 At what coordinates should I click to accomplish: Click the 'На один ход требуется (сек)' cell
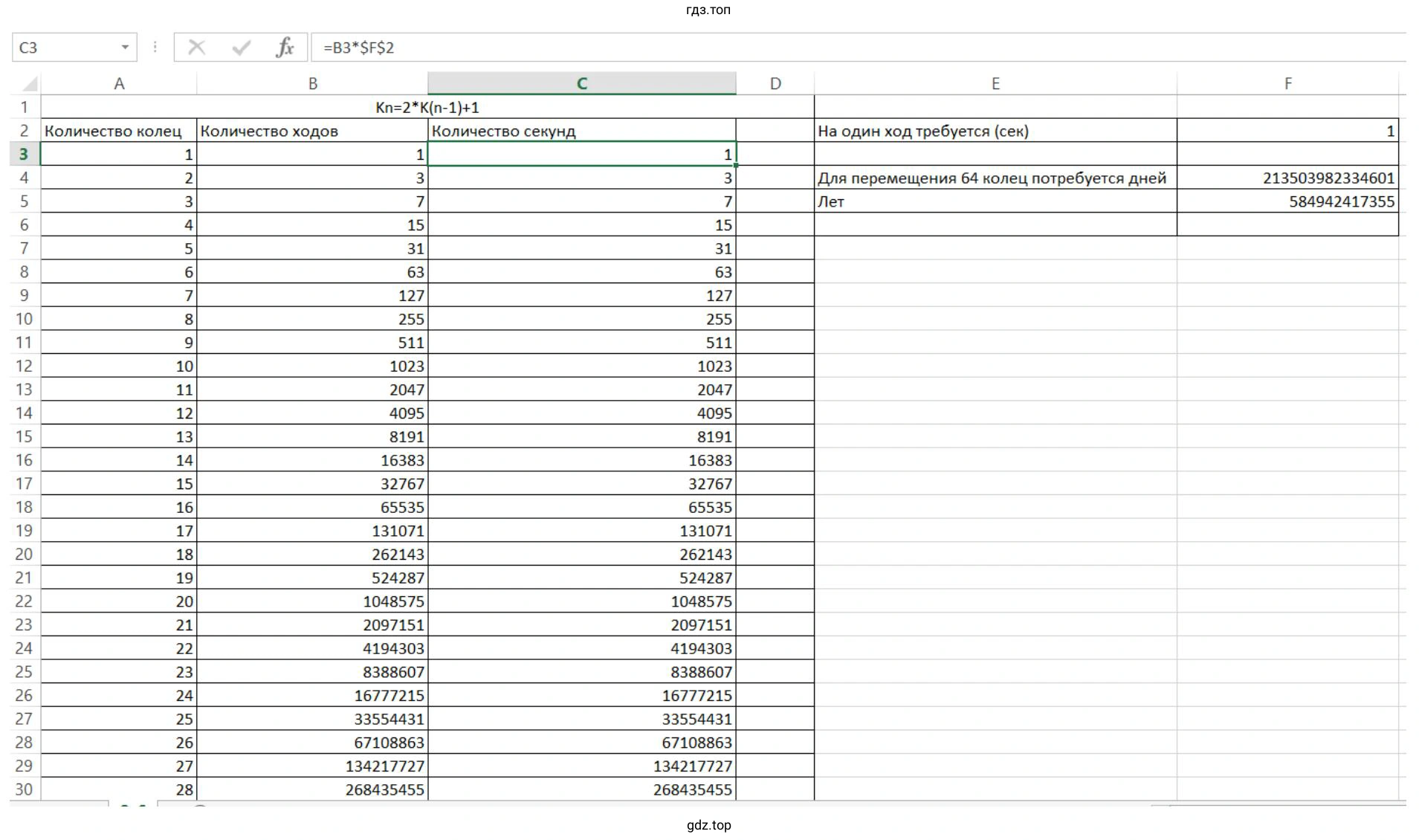995,131
